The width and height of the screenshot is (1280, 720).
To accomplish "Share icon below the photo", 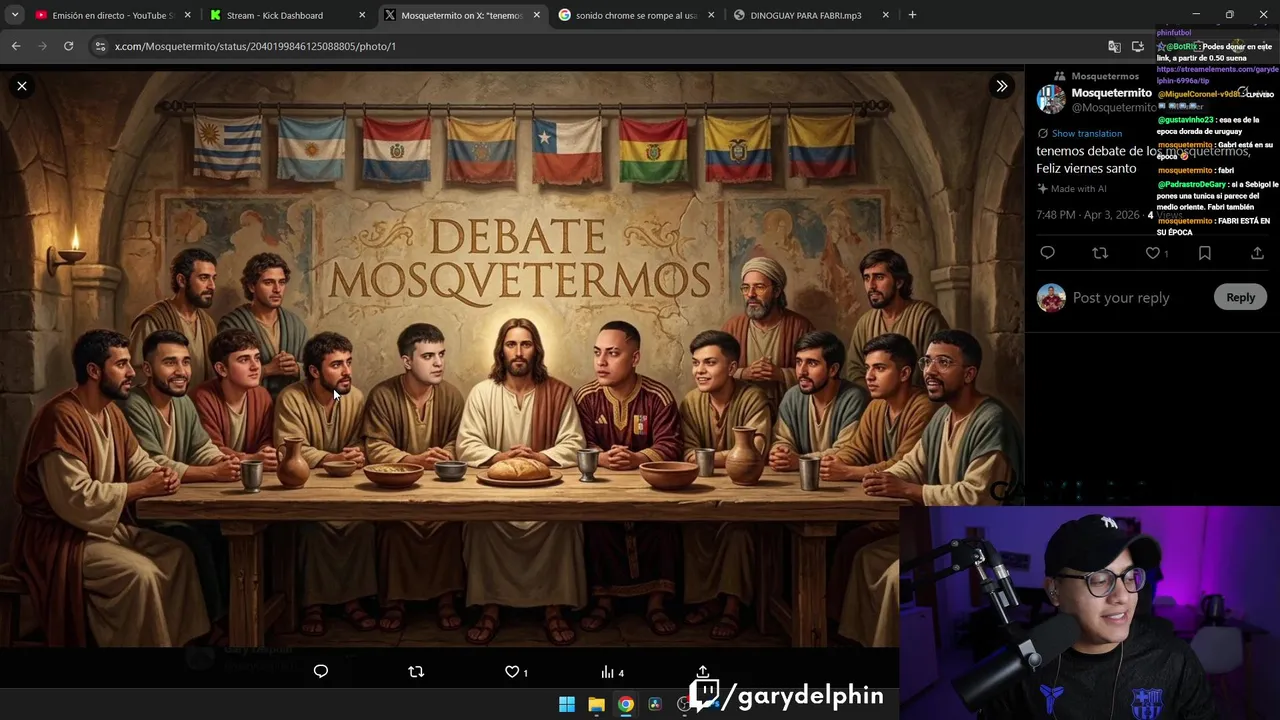I will [x=703, y=671].
